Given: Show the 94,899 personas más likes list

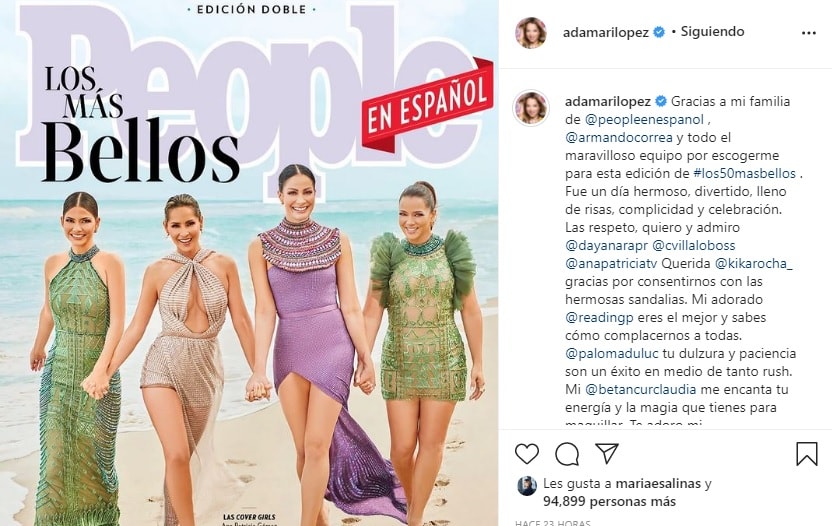Looking at the screenshot, I should [609, 502].
